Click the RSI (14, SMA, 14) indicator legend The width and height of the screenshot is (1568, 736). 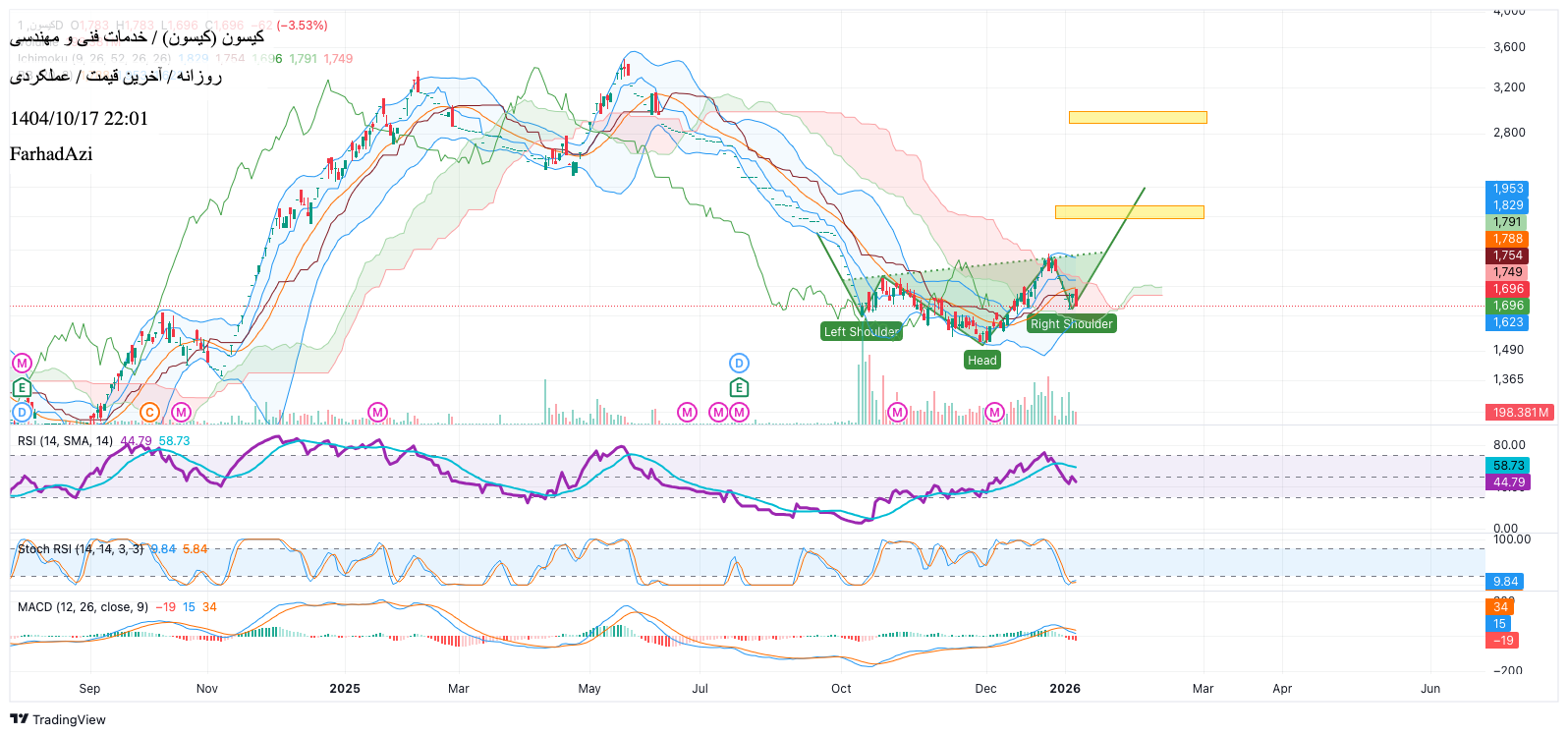[65, 441]
